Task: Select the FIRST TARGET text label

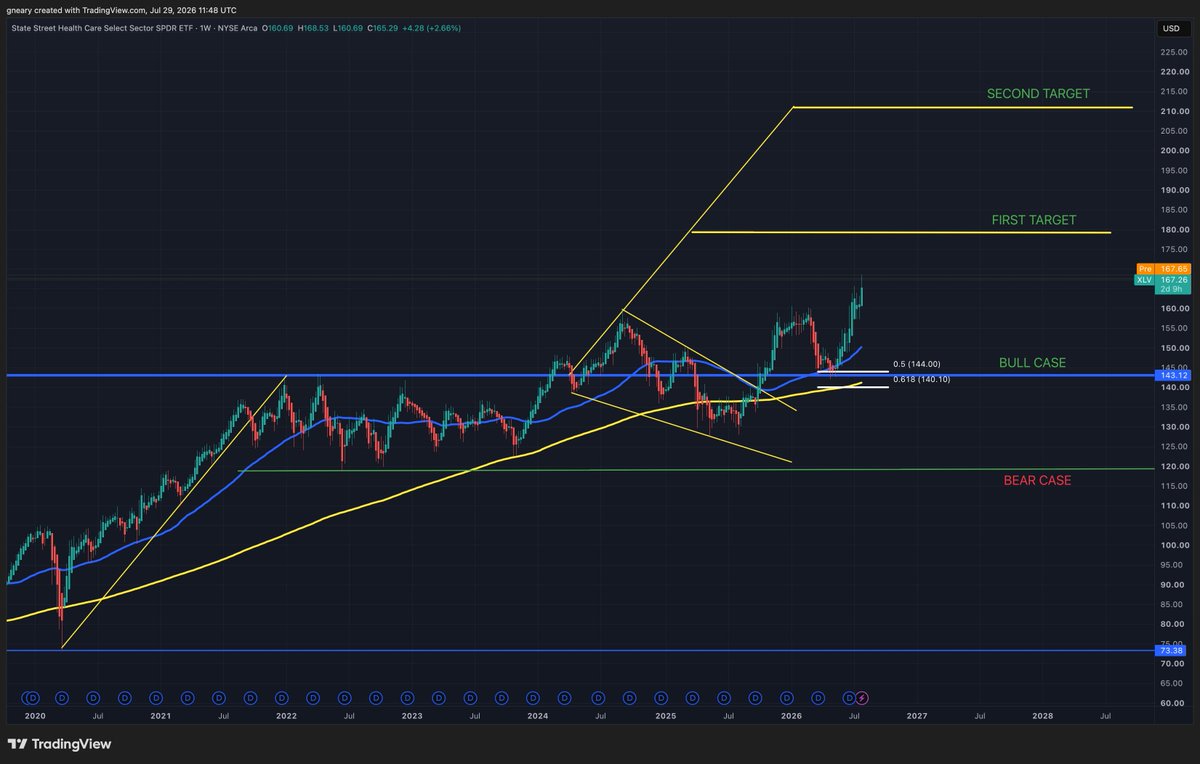Action: [1034, 220]
